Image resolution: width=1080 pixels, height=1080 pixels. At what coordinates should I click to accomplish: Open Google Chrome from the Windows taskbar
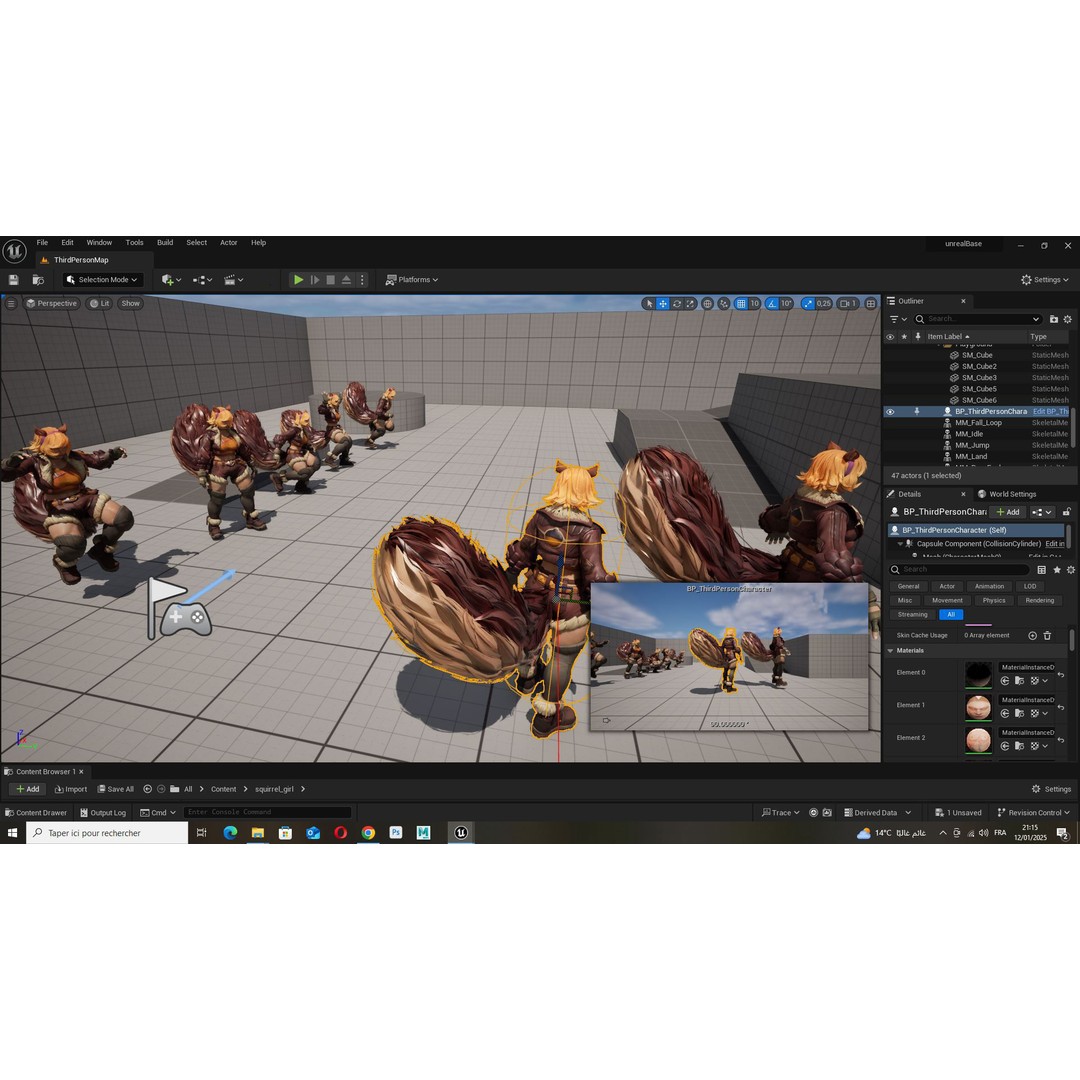(x=368, y=833)
